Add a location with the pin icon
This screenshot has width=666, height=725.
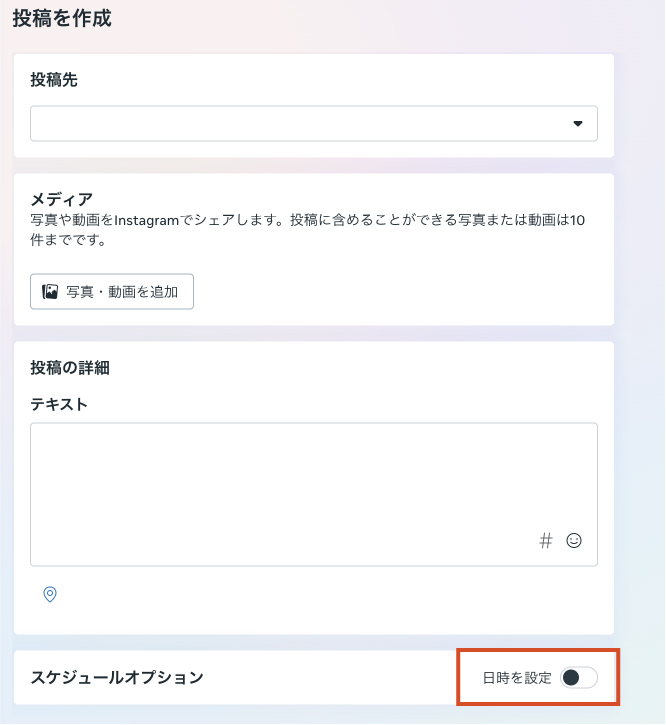click(50, 594)
